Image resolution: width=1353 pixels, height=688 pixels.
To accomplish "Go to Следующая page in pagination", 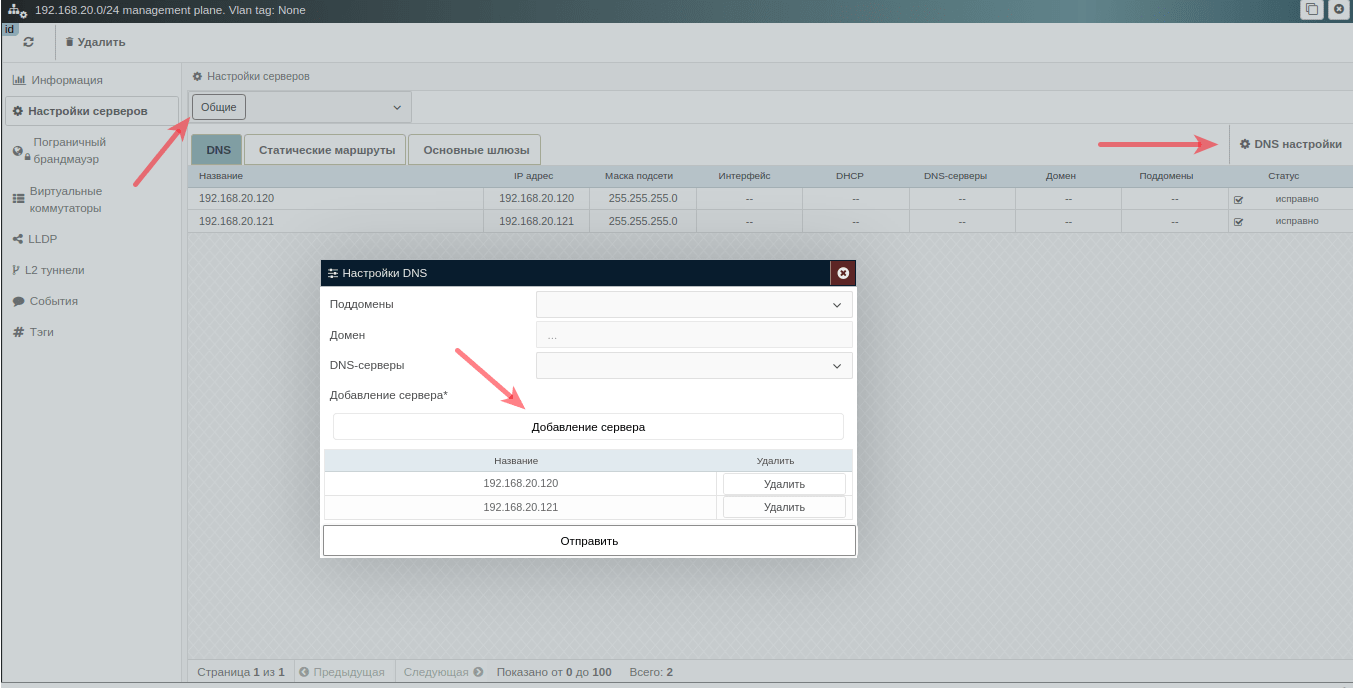I will pos(443,672).
